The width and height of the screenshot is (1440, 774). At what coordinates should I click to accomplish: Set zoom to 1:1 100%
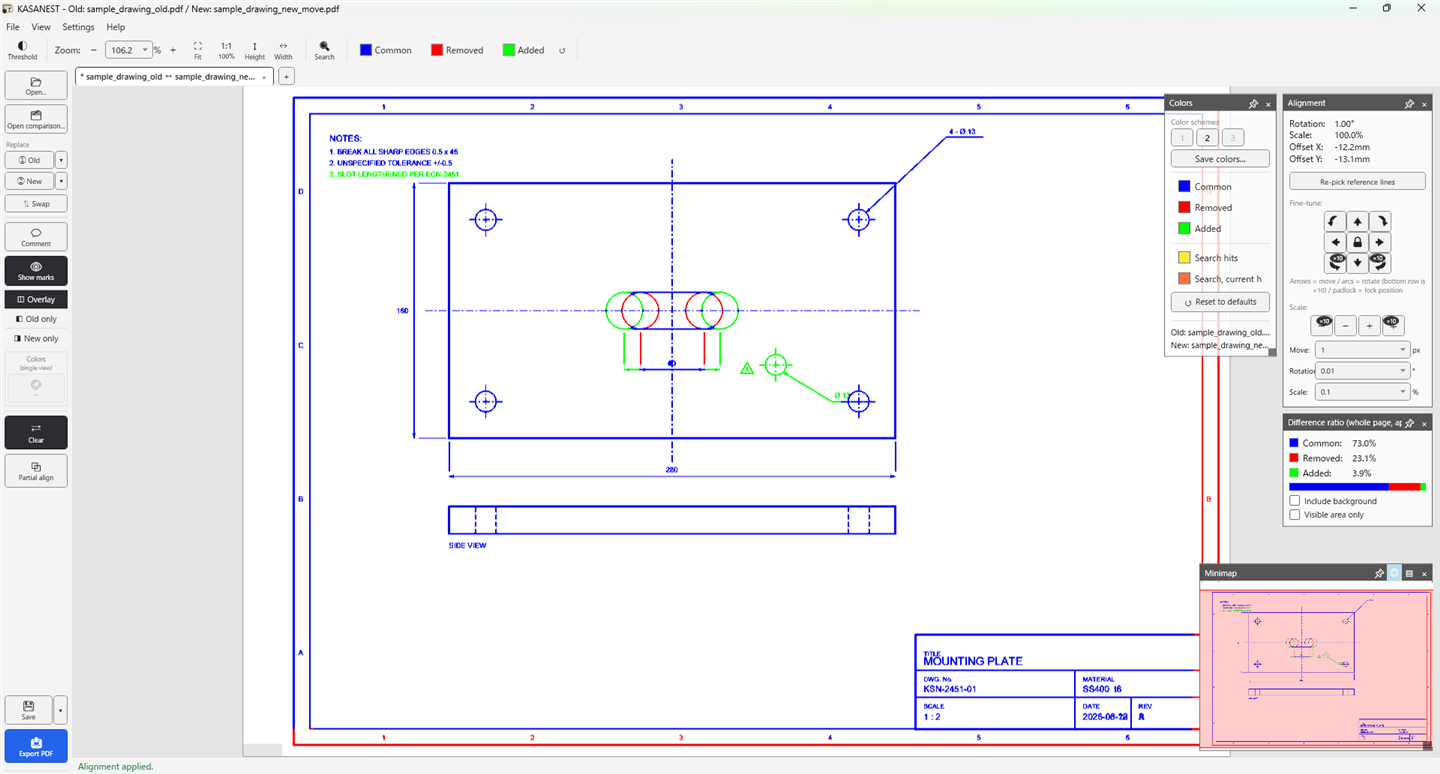click(x=226, y=50)
